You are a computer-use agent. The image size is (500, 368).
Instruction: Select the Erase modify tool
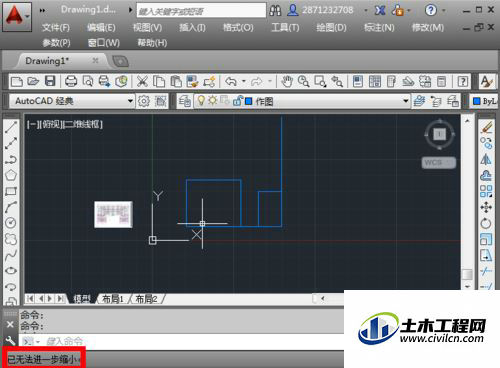coord(486,127)
